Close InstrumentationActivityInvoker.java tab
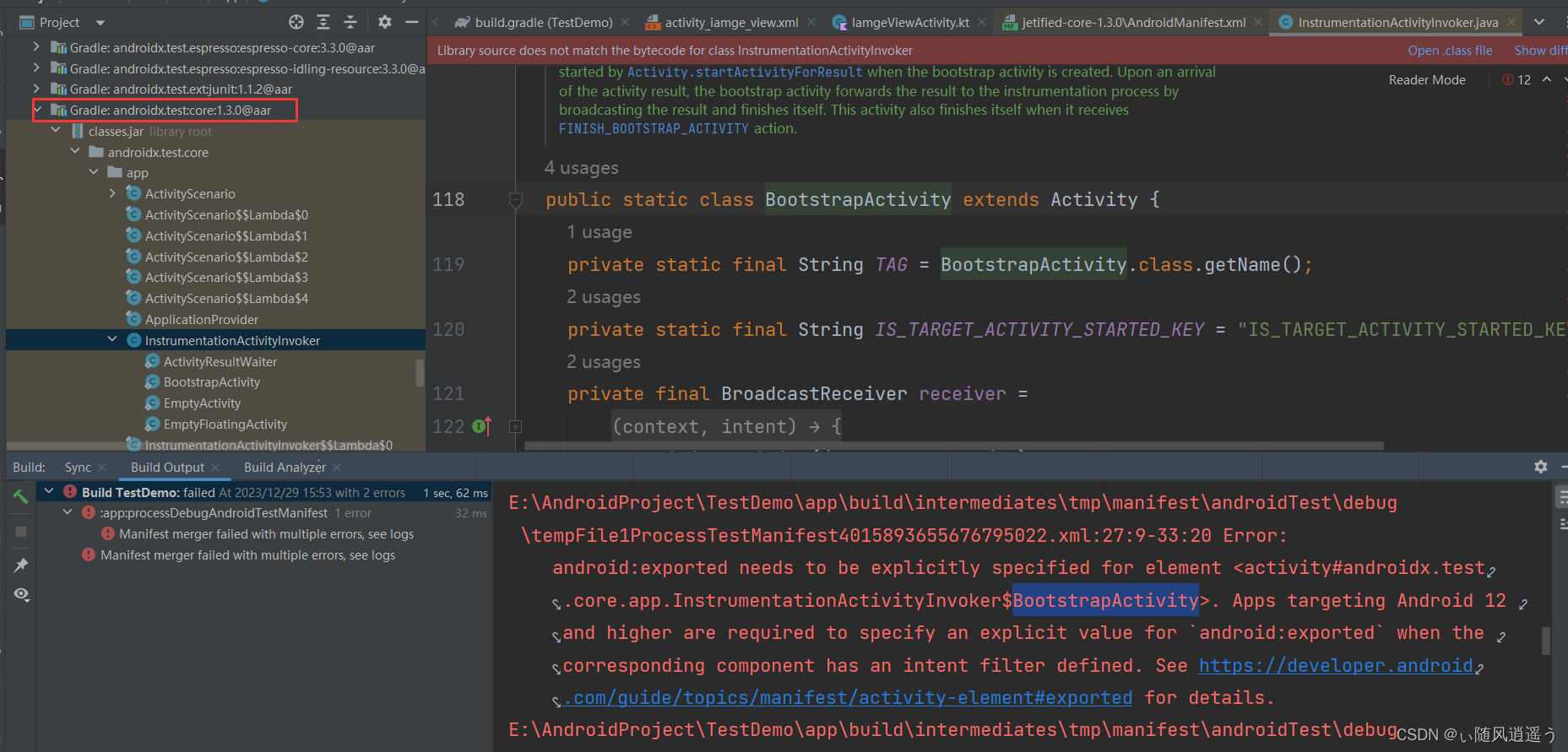The image size is (1568, 752). (1511, 23)
